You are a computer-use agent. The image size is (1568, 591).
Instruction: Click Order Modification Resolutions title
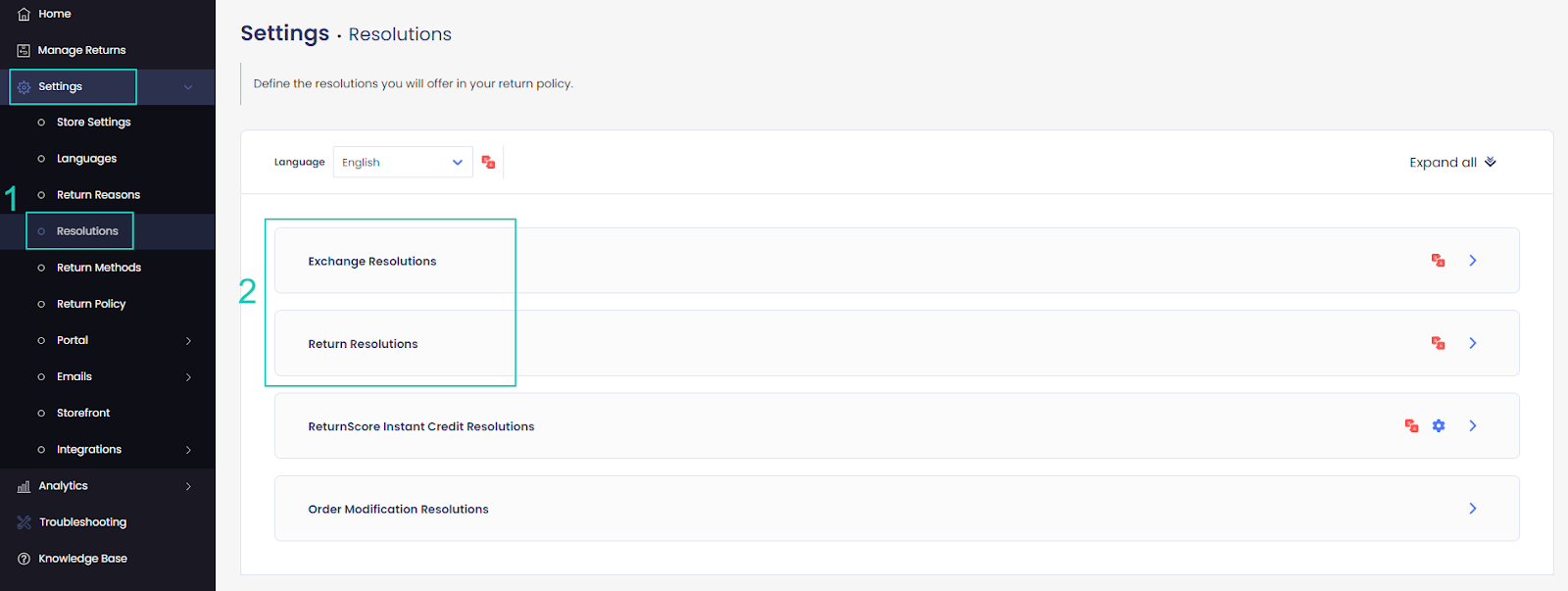398,510
